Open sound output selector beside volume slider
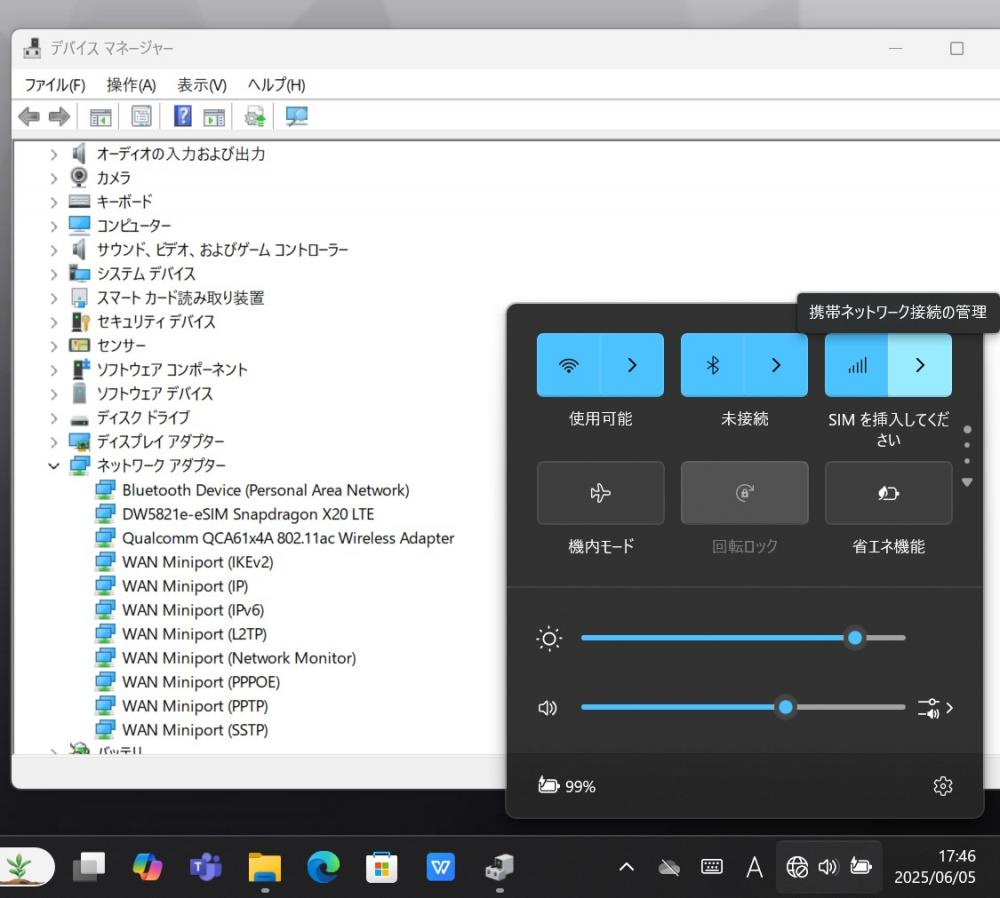Screen dimensions: 1000x898 point(936,708)
